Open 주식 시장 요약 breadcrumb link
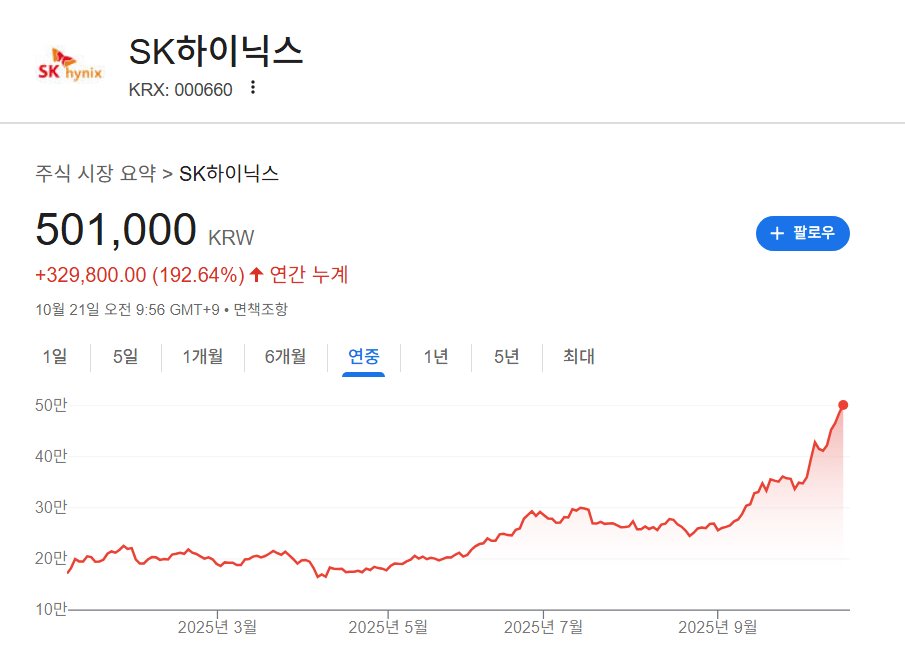 tap(95, 173)
